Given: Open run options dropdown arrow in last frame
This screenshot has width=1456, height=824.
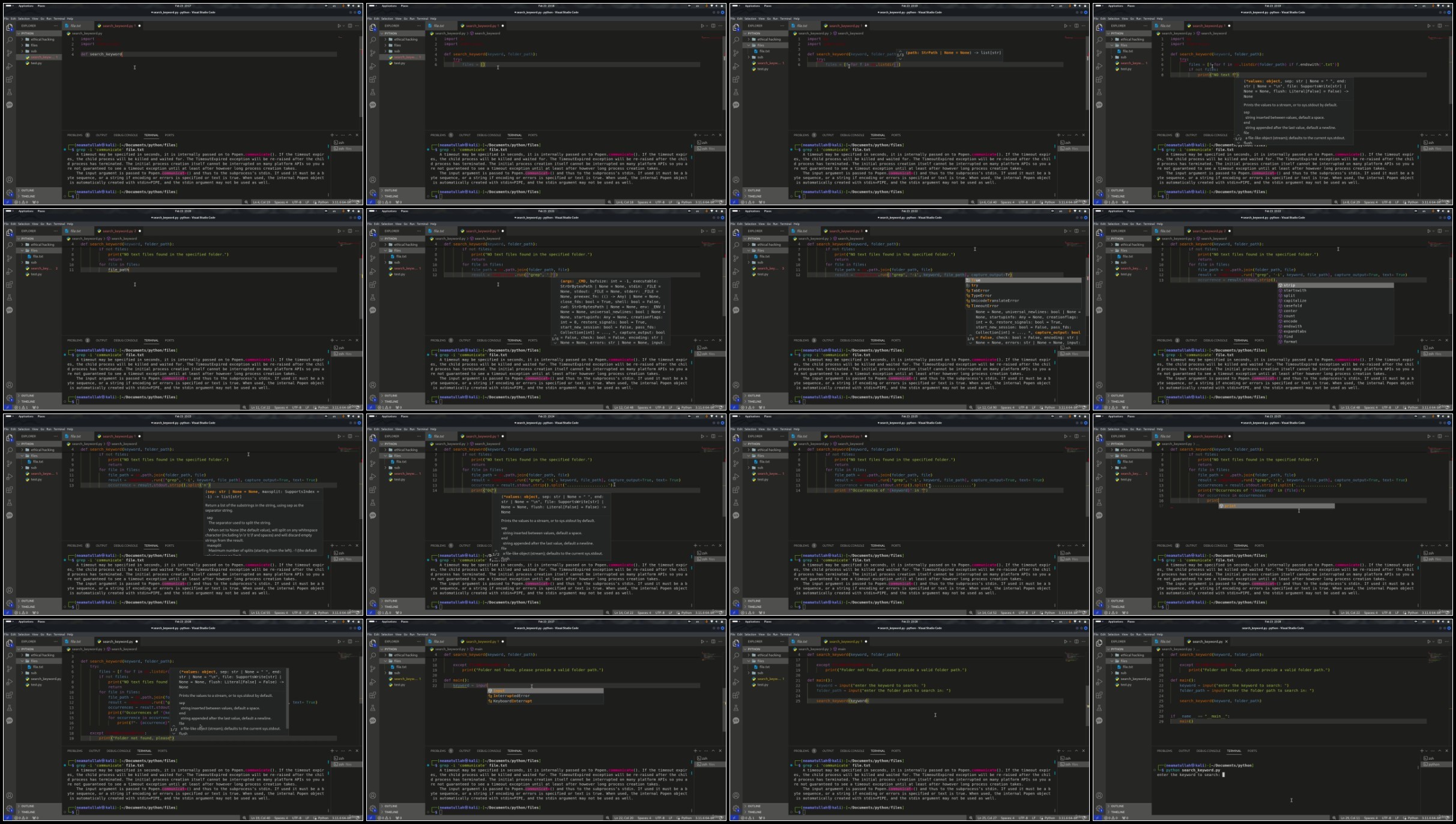Looking at the screenshot, I should [x=1433, y=642].
